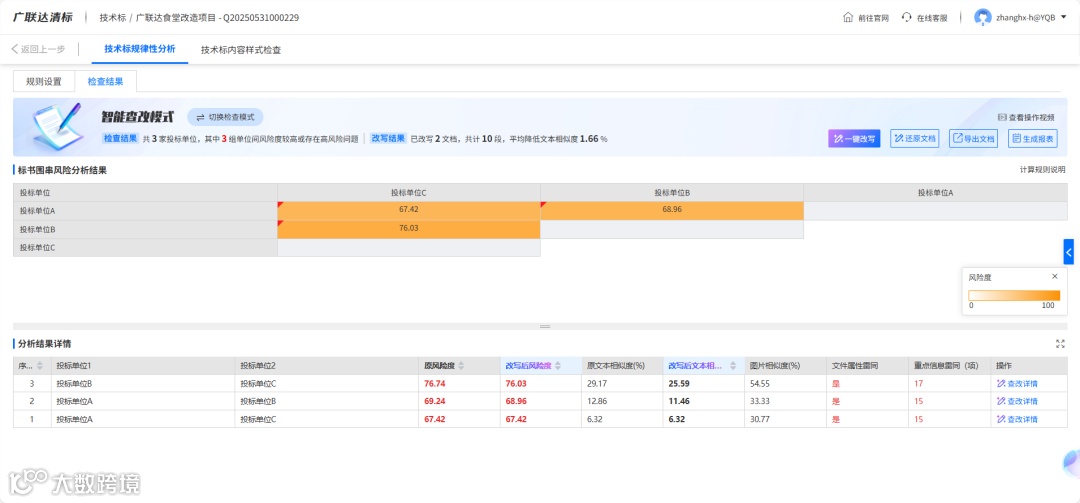Select the 76.03 risk matrix cell
Screen dimensions: 1080x503
[409, 229]
